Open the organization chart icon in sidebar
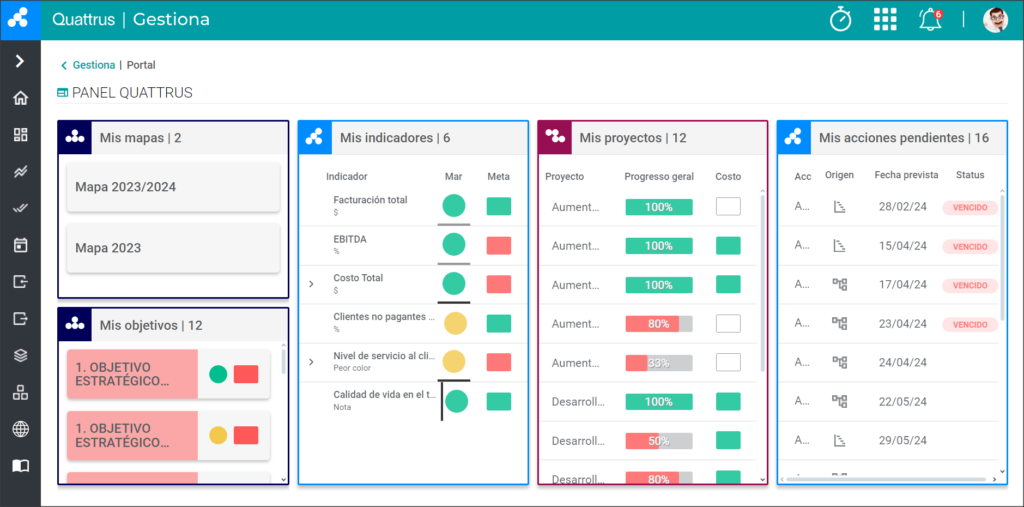 pyautogui.click(x=21, y=393)
